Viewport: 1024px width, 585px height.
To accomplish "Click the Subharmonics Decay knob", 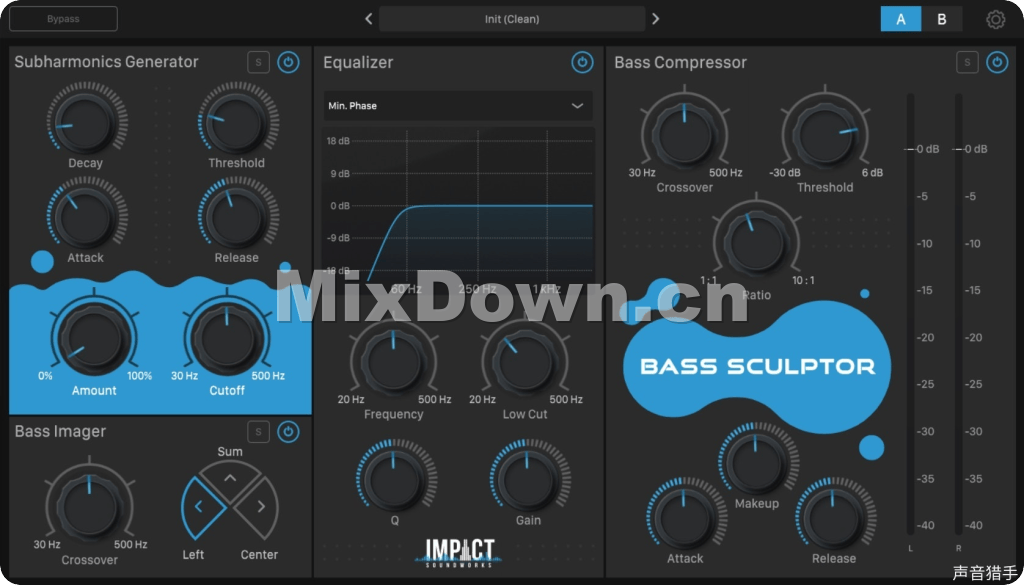I will [x=86, y=122].
